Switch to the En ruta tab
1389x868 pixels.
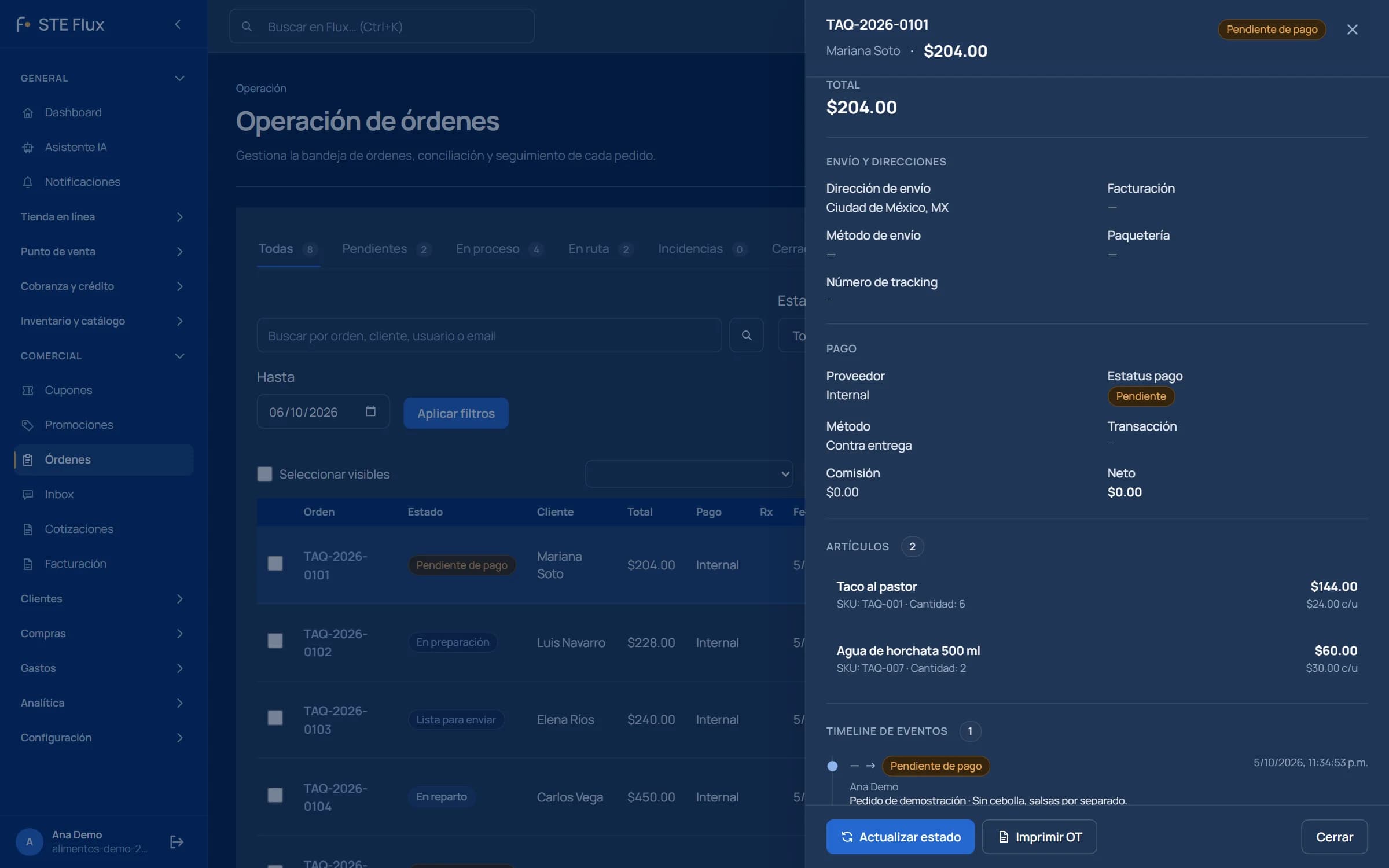[x=601, y=249]
